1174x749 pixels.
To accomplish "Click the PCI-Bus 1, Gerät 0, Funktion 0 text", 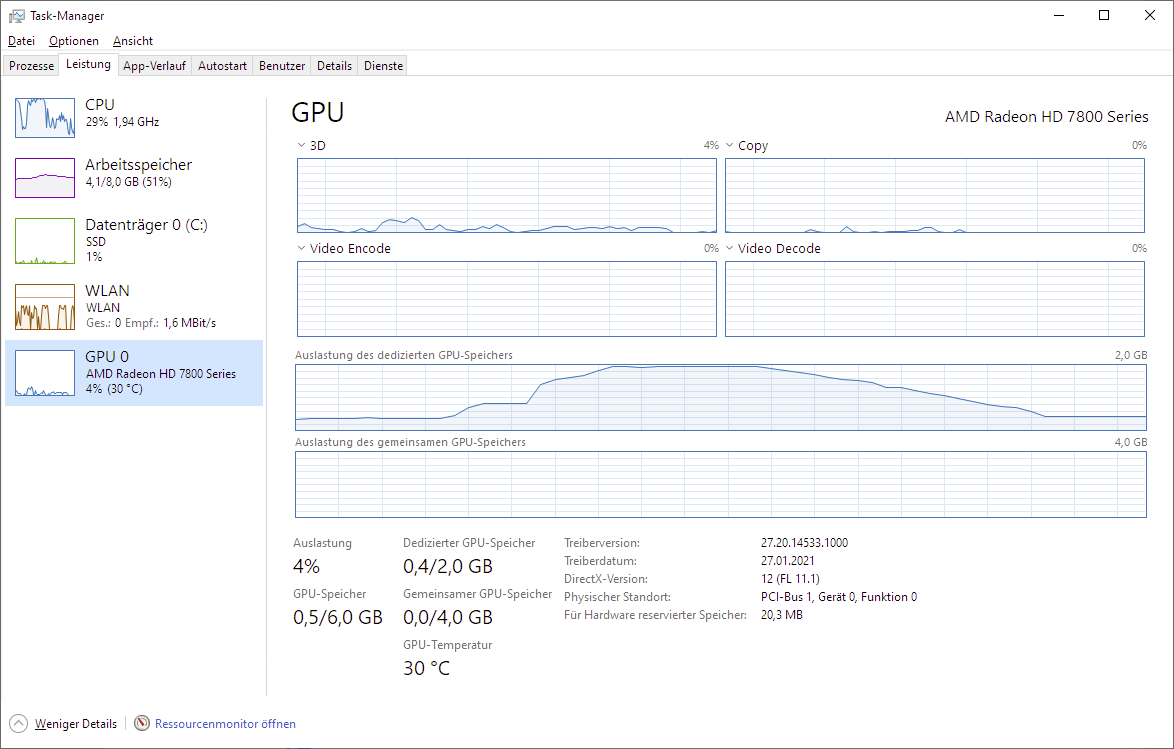I will click(839, 597).
